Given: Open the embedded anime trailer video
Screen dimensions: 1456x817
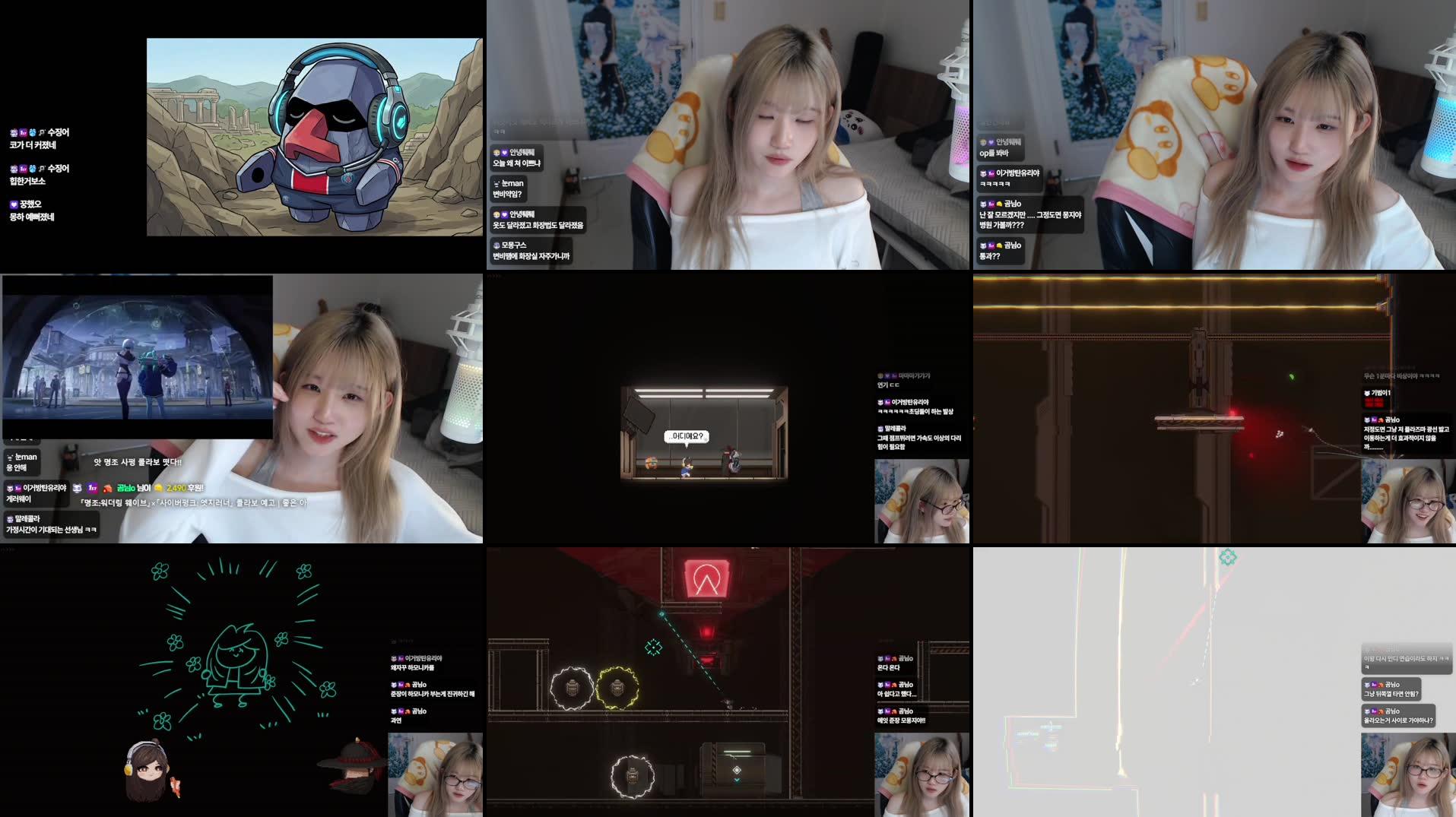Looking at the screenshot, I should pos(138,356).
